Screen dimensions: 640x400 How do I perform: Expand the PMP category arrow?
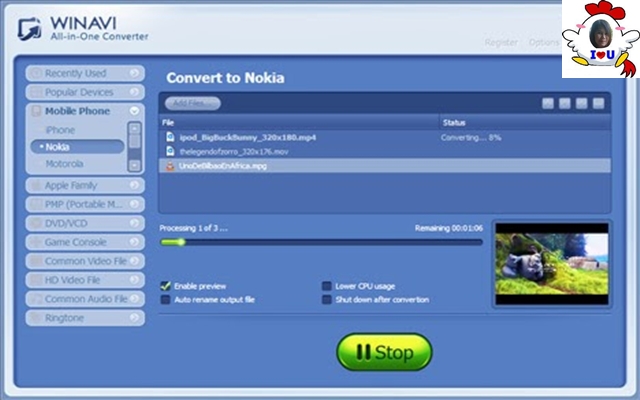pos(134,204)
